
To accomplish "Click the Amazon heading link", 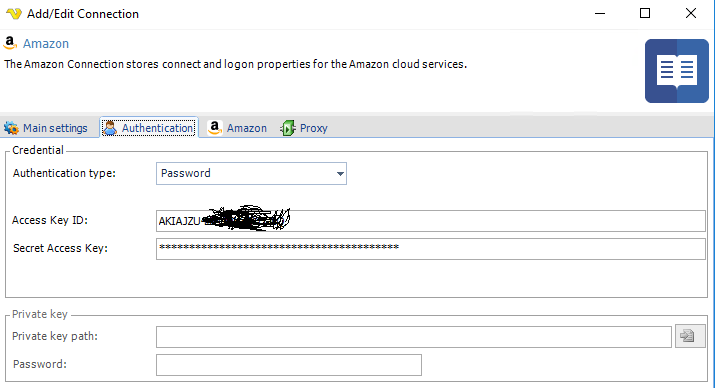I will pyautogui.click(x=46, y=44).
